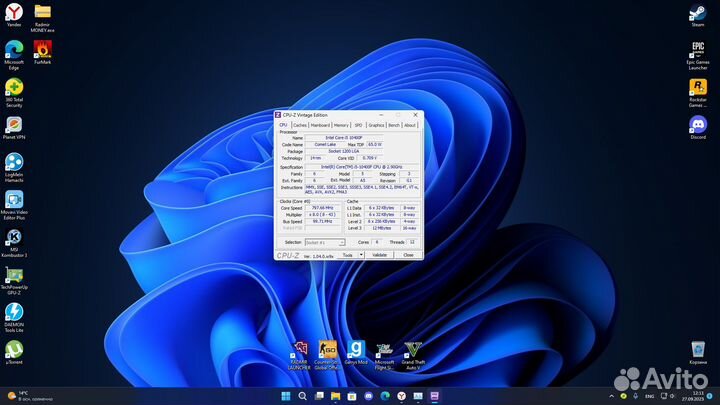This screenshot has height=405, width=720.
Task: Select the CPU tab in CPU-Z
Action: coord(283,125)
